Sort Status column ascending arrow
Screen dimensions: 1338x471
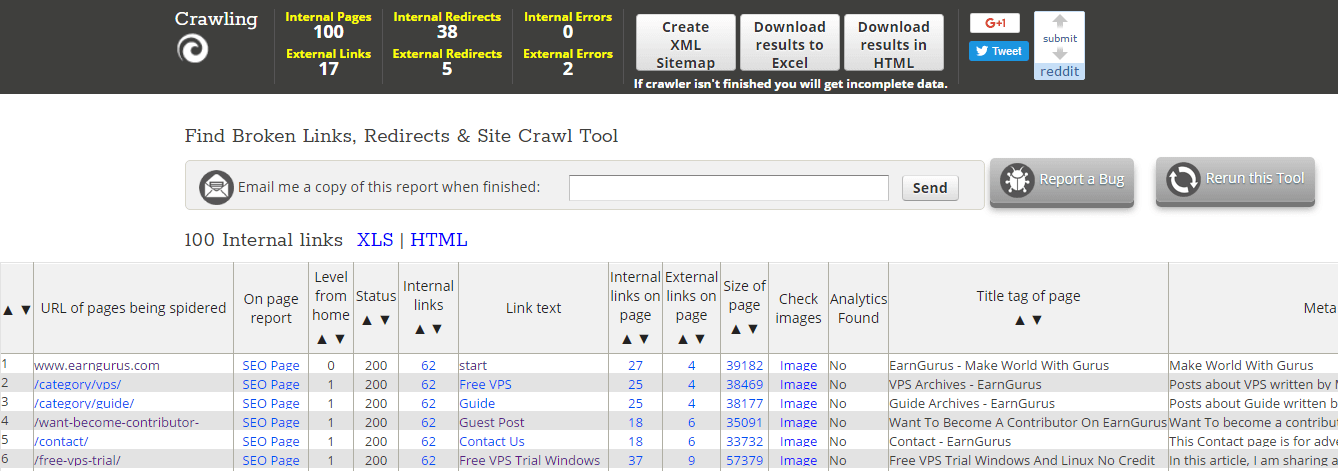click(367, 320)
